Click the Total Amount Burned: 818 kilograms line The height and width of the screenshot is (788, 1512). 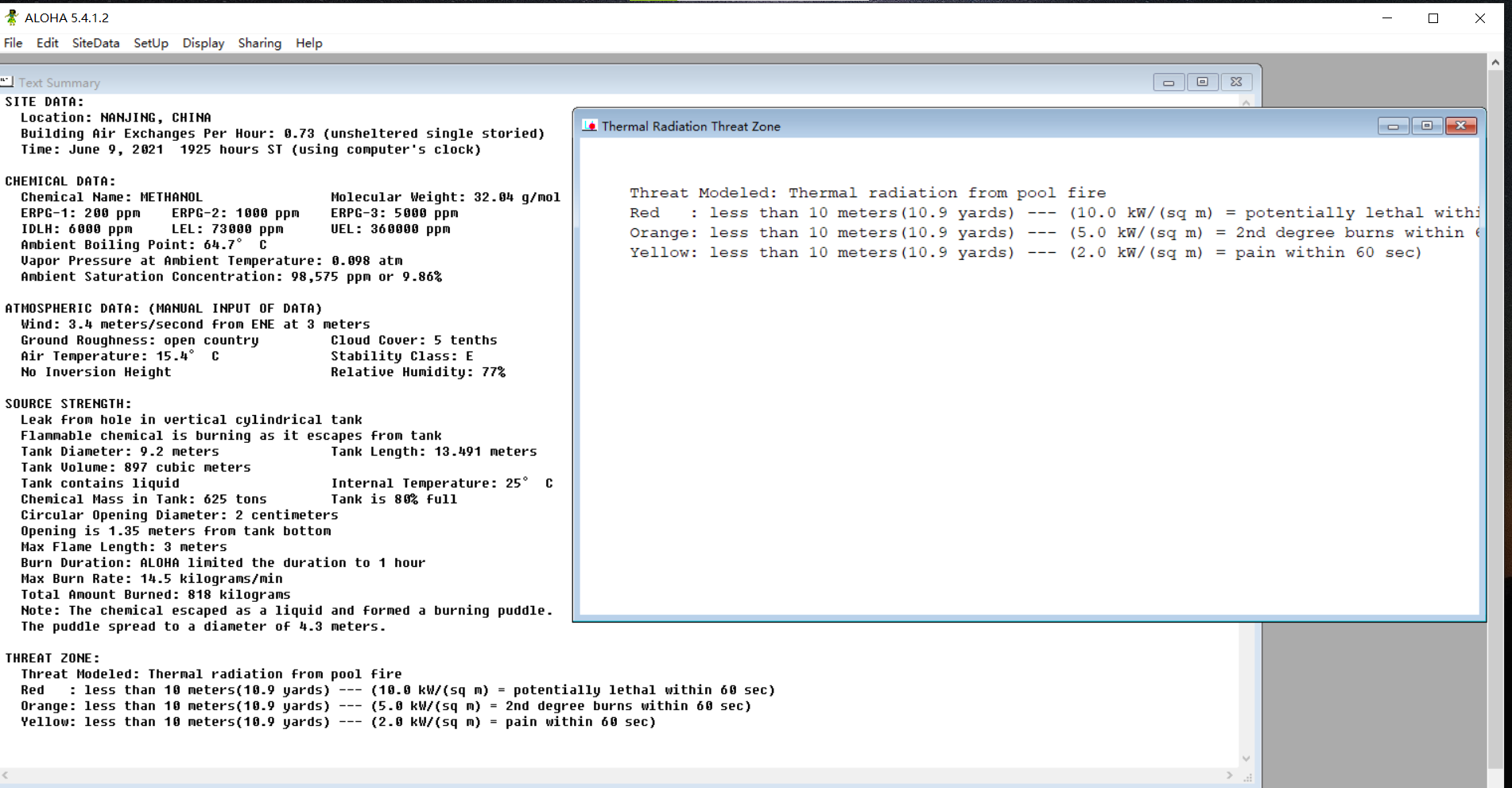tap(156, 595)
